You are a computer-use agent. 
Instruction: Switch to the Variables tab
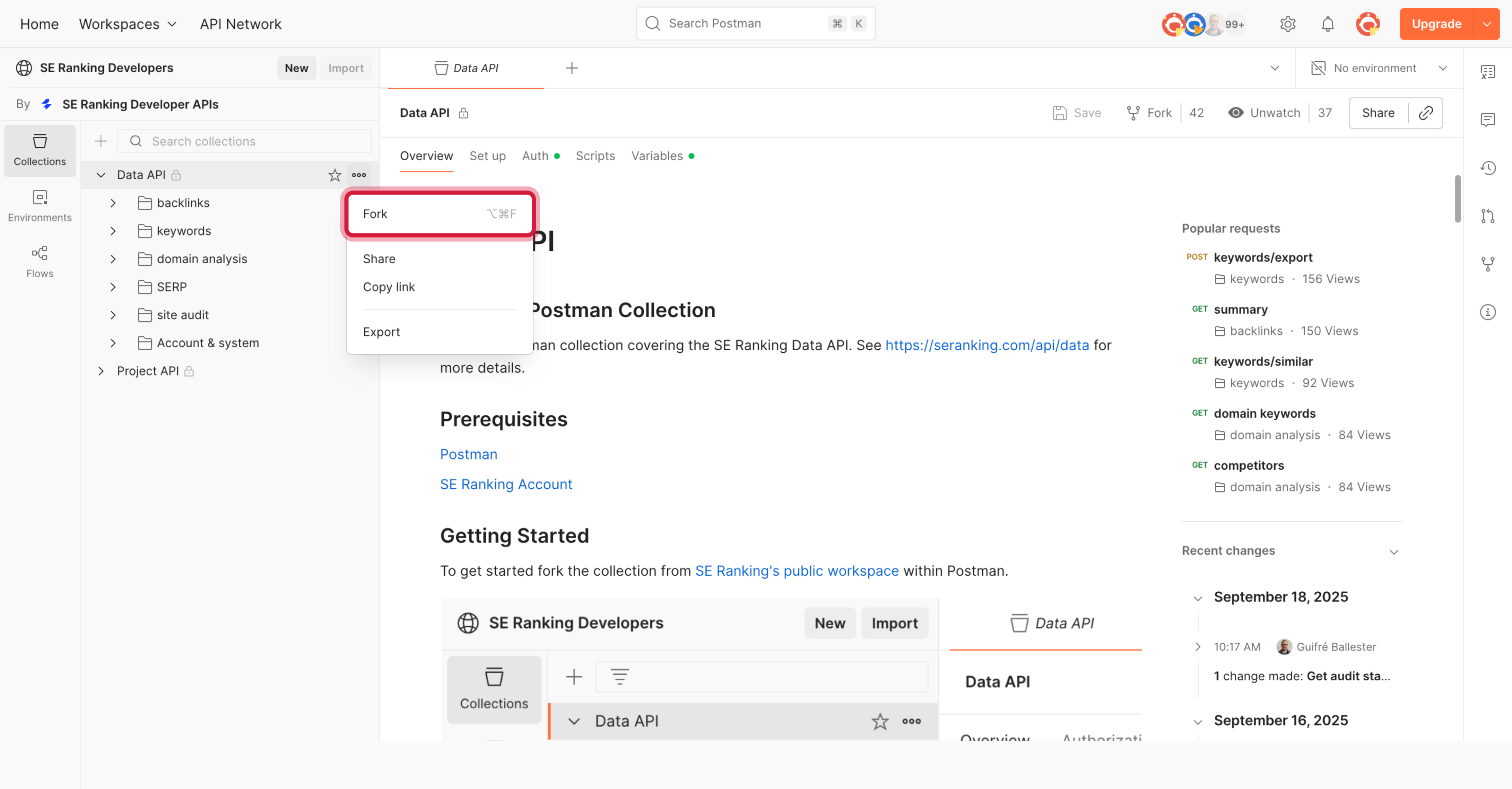coord(657,156)
